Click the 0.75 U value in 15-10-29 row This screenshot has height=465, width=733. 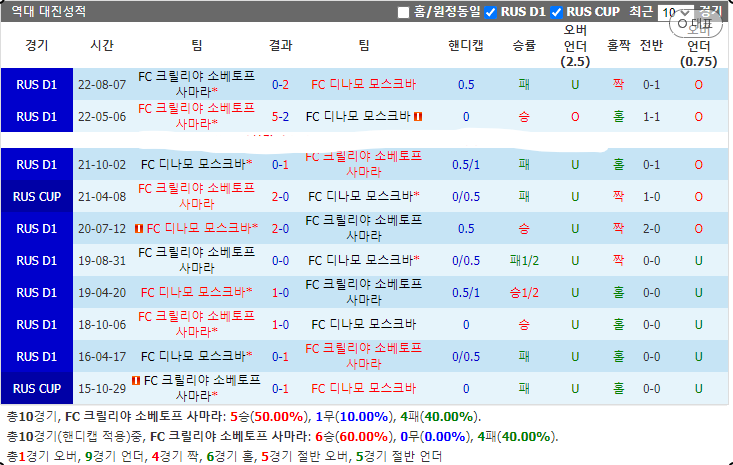698,388
